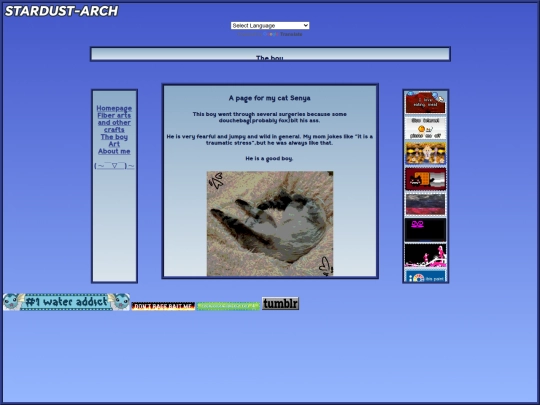Screen dimensions: 540x405
Task: Click the #1 water addict banner
Action: [66, 302]
